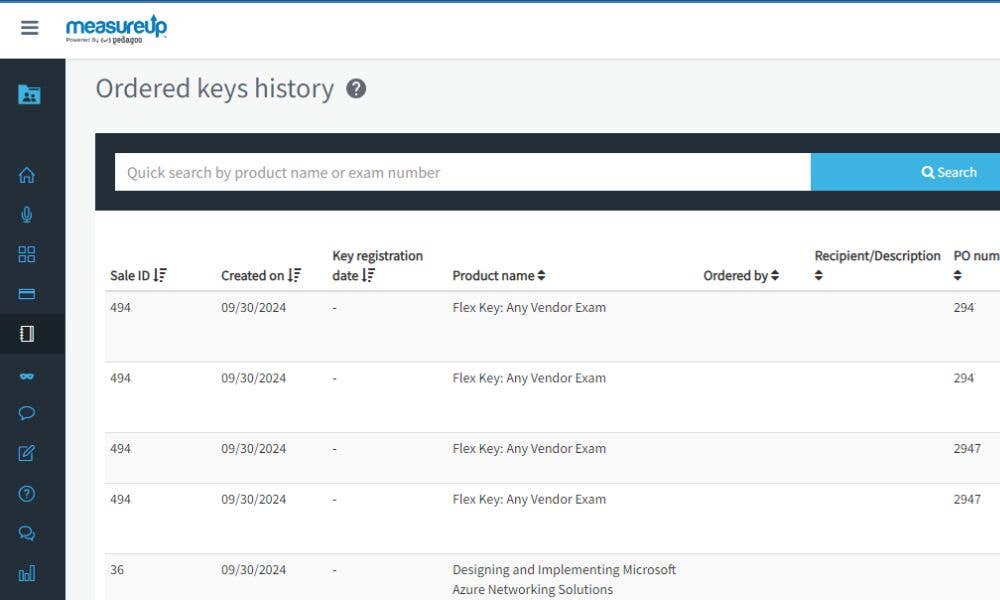Open the question mark icon in the sidebar
Viewport: 1000px width, 600px height.
click(27, 493)
